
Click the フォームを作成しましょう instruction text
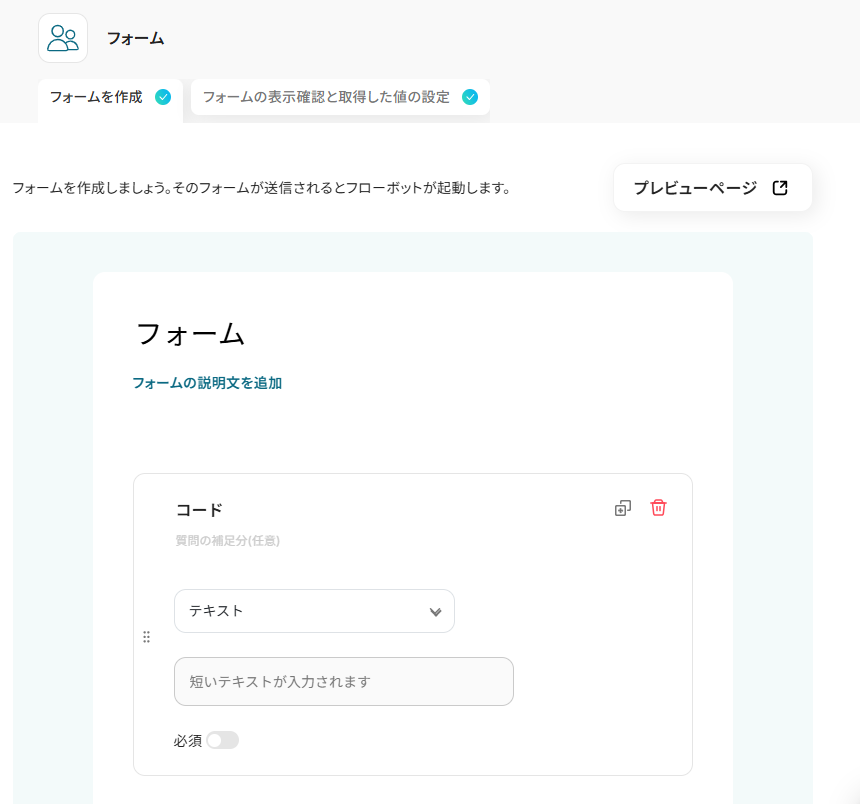[x=261, y=188]
